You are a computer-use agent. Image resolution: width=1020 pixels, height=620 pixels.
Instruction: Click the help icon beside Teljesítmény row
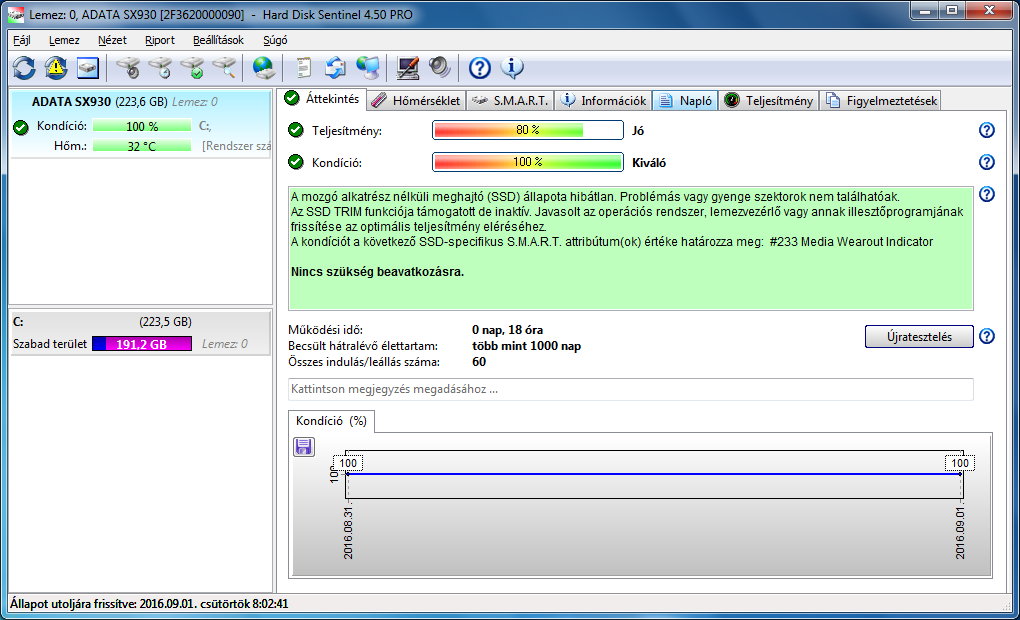coord(987,130)
